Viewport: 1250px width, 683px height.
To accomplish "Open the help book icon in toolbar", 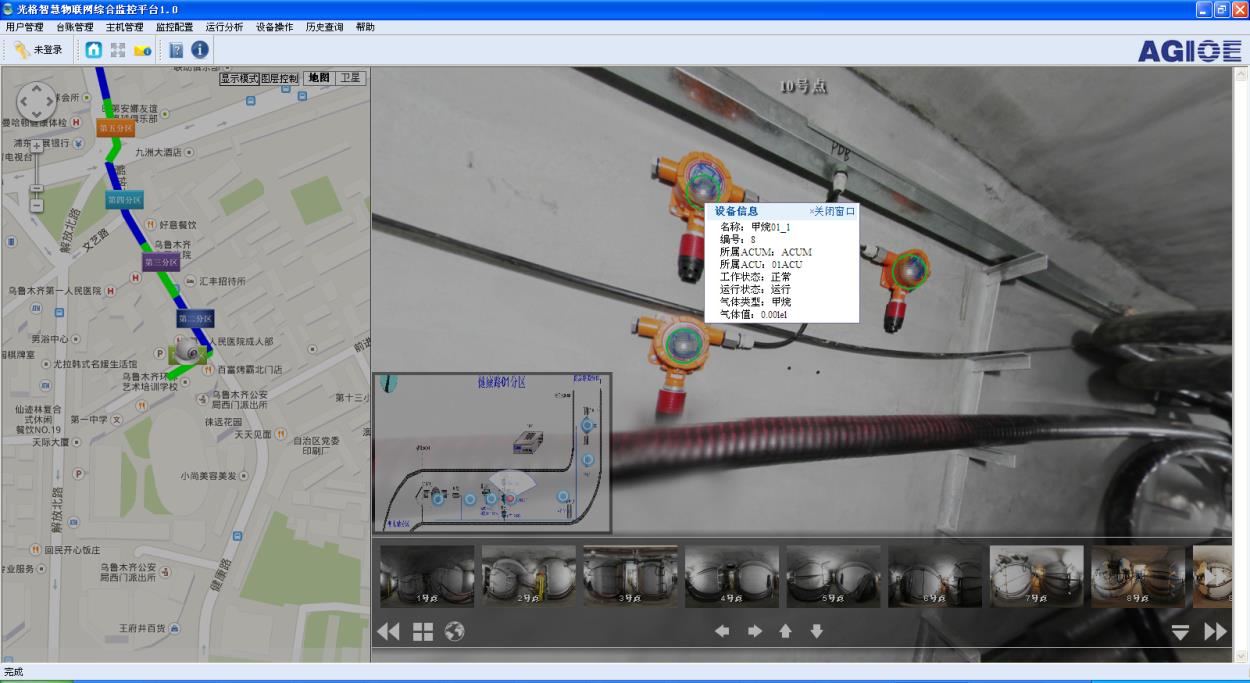I will [176, 50].
